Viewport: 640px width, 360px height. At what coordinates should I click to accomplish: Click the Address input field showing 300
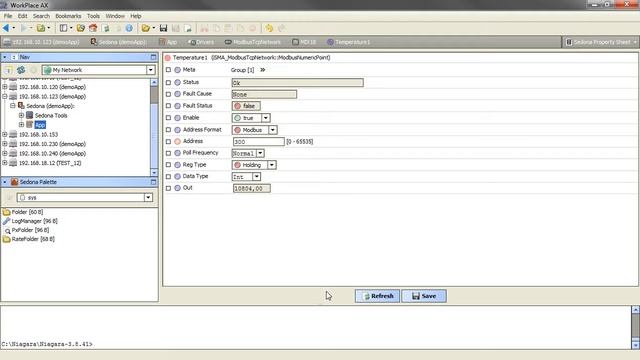pos(258,142)
